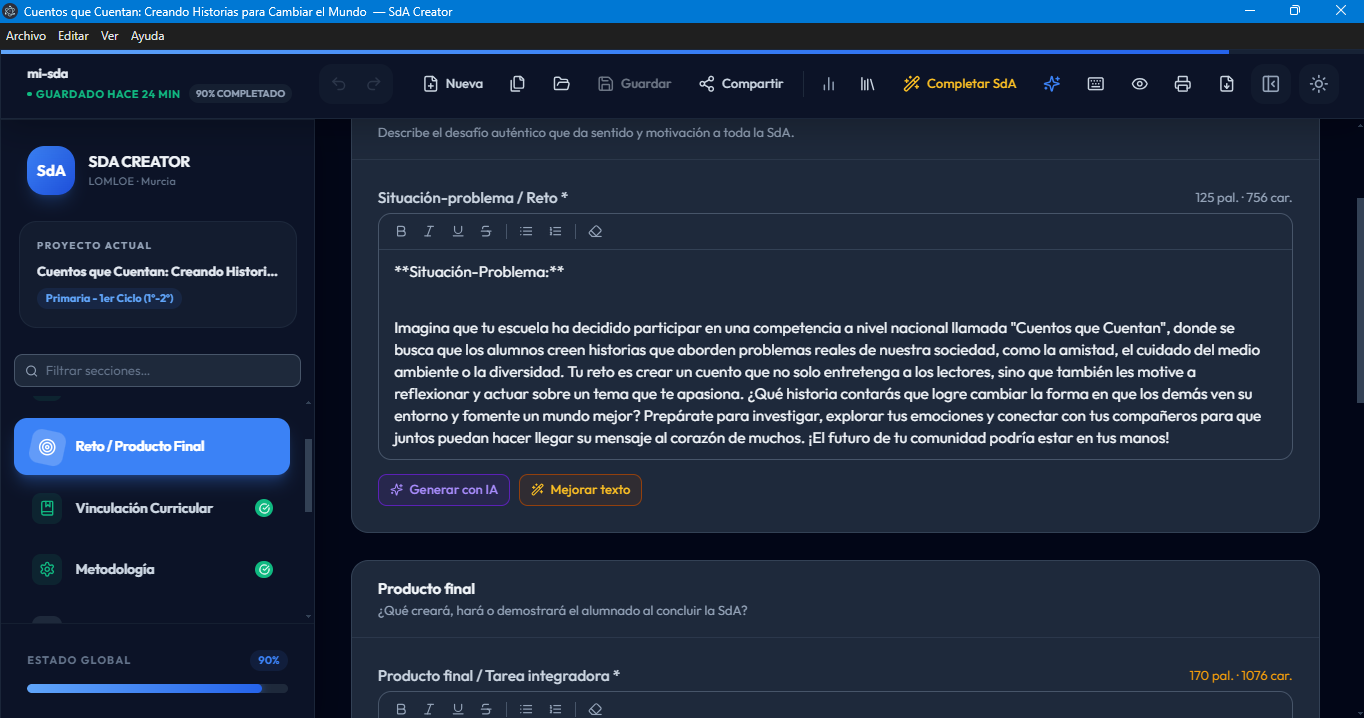Click the Compartir share button

tap(741, 84)
